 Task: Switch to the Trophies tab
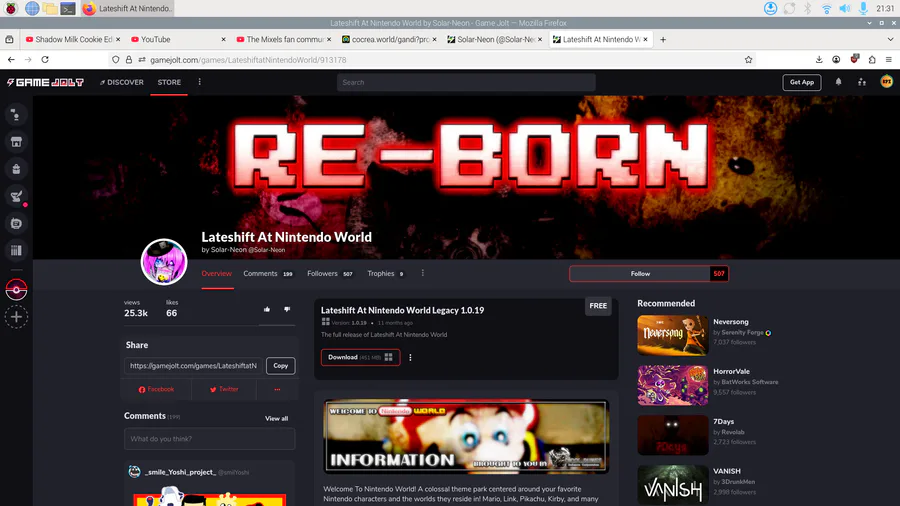click(385, 274)
